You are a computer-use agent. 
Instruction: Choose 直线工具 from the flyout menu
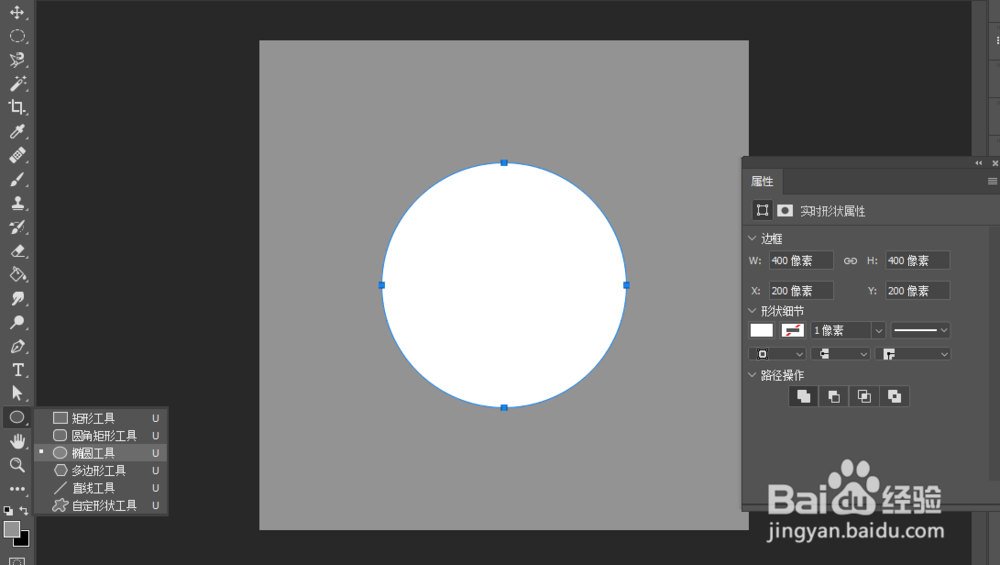[x=101, y=488]
